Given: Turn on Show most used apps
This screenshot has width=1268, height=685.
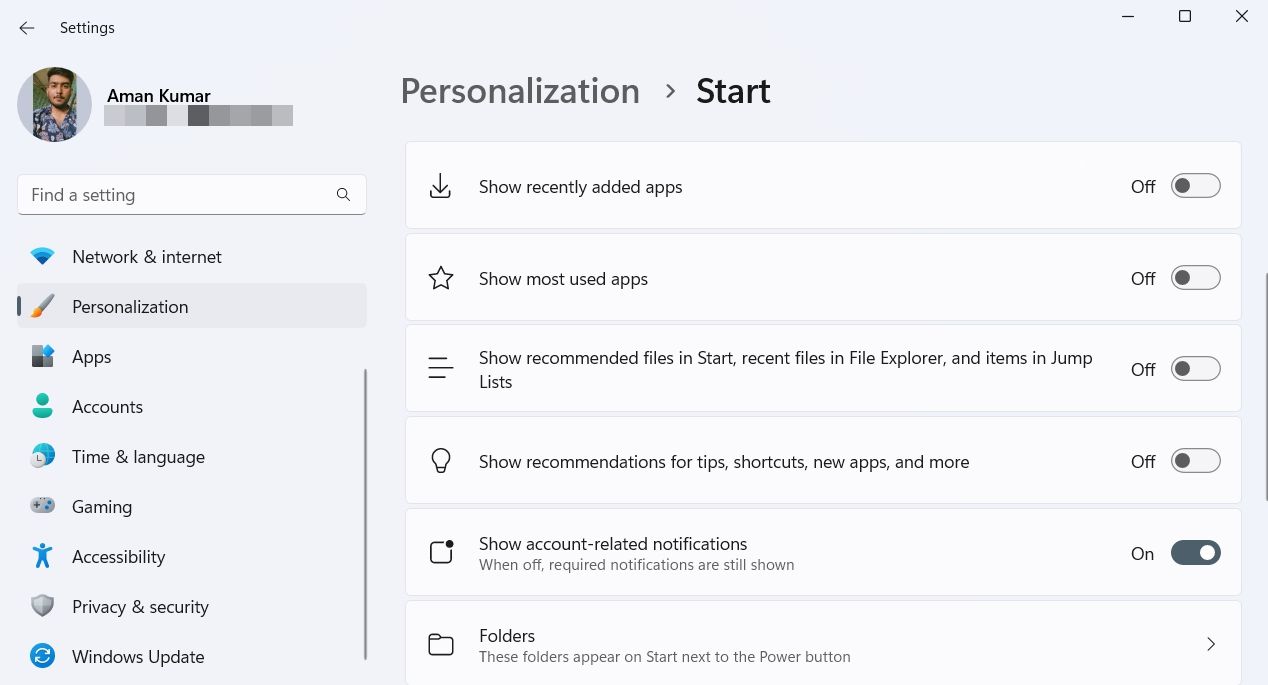Looking at the screenshot, I should pos(1195,277).
